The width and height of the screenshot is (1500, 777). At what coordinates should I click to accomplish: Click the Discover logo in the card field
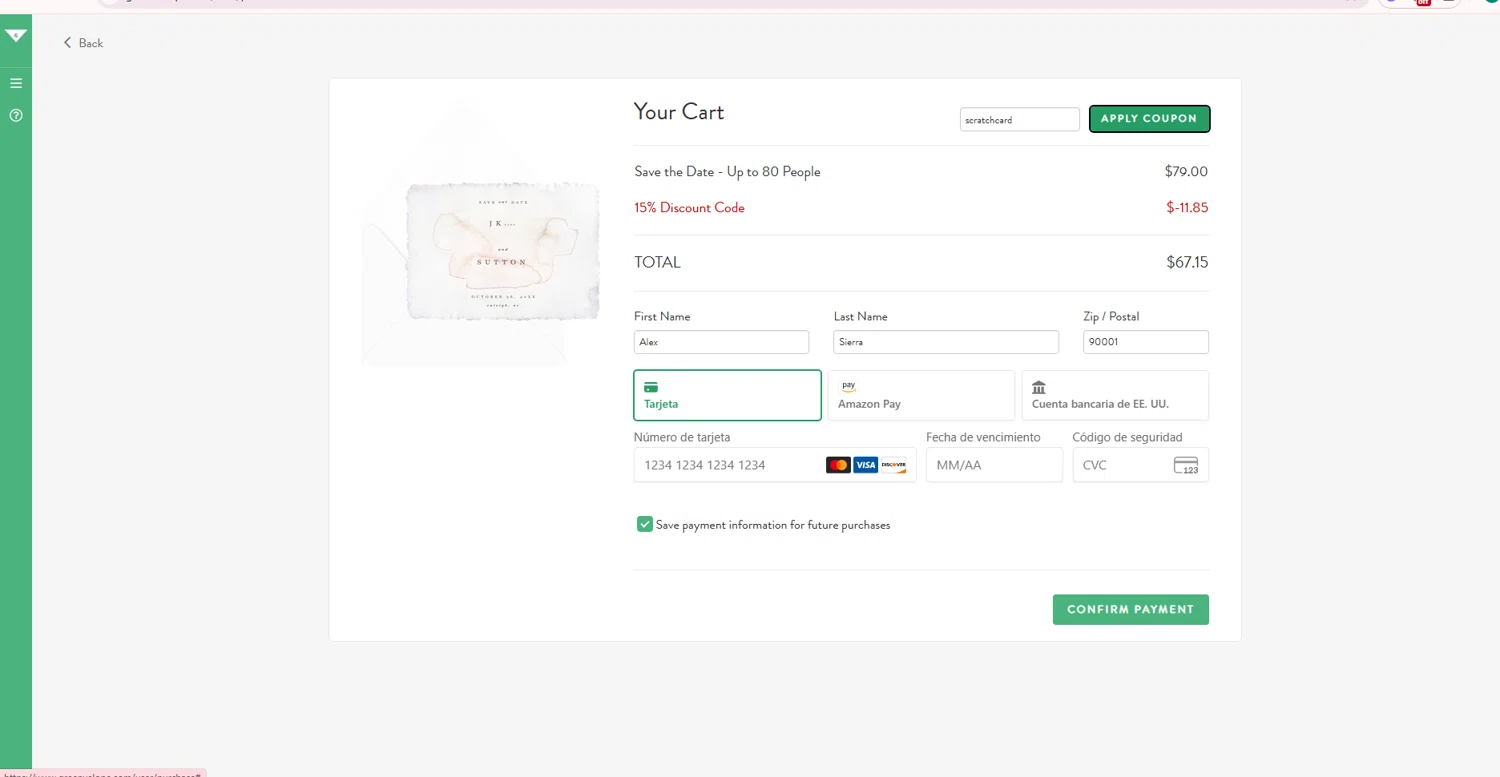893,465
